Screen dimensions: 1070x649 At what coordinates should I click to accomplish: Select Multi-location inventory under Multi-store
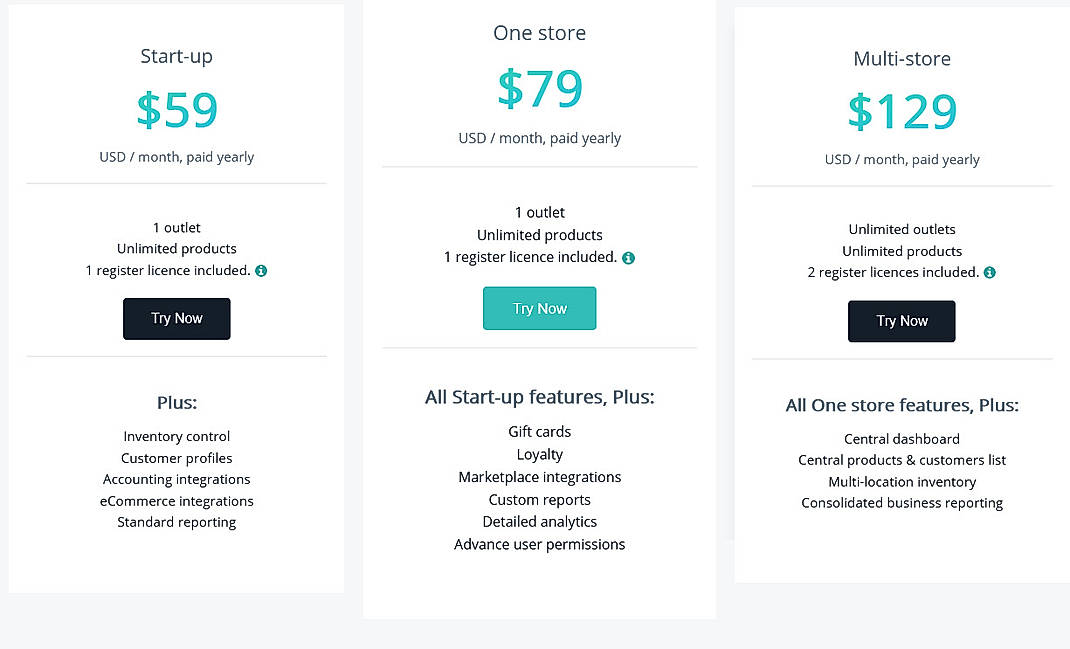pyautogui.click(x=901, y=481)
